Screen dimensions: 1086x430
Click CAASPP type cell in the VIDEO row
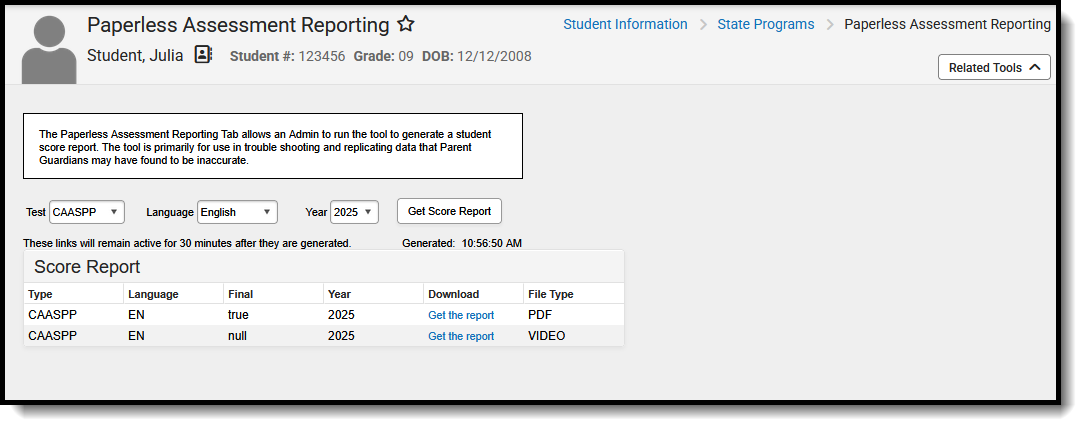(53, 336)
